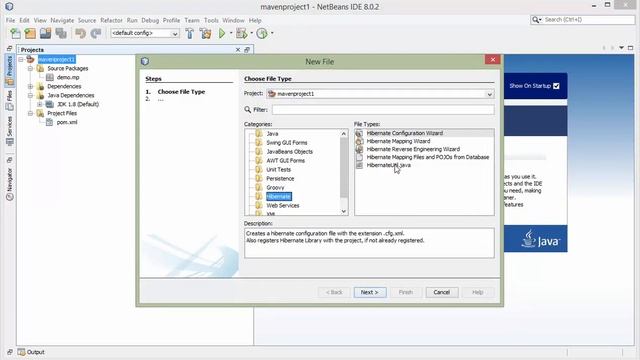The width and height of the screenshot is (640, 360).
Task: Select the Java category
Action: coord(272,134)
